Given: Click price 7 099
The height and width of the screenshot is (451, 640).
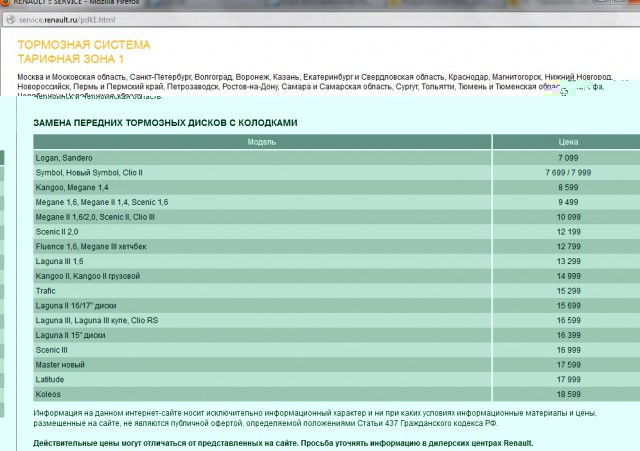Looking at the screenshot, I should (x=568, y=158).
